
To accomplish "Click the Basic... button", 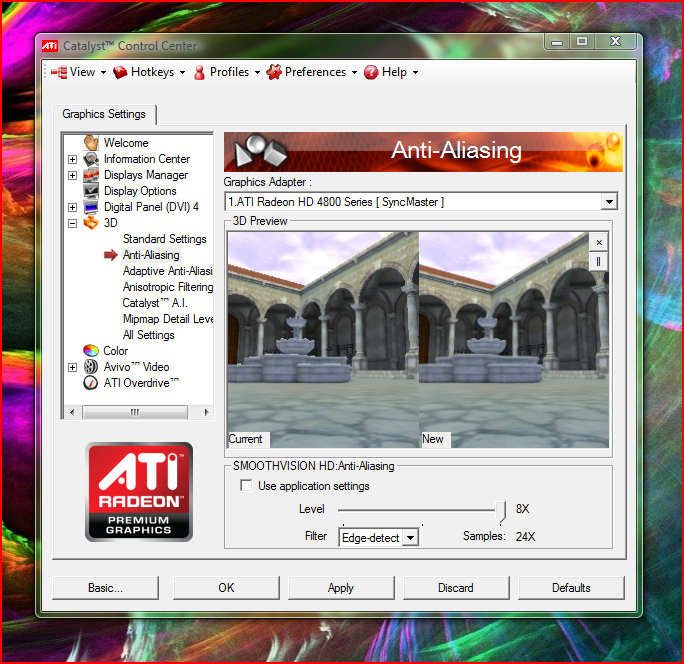I will click(105, 588).
